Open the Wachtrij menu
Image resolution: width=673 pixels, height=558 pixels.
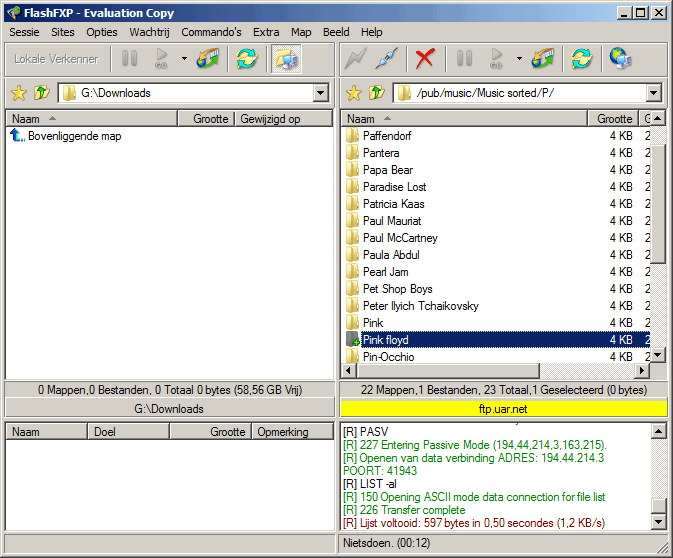click(x=149, y=32)
